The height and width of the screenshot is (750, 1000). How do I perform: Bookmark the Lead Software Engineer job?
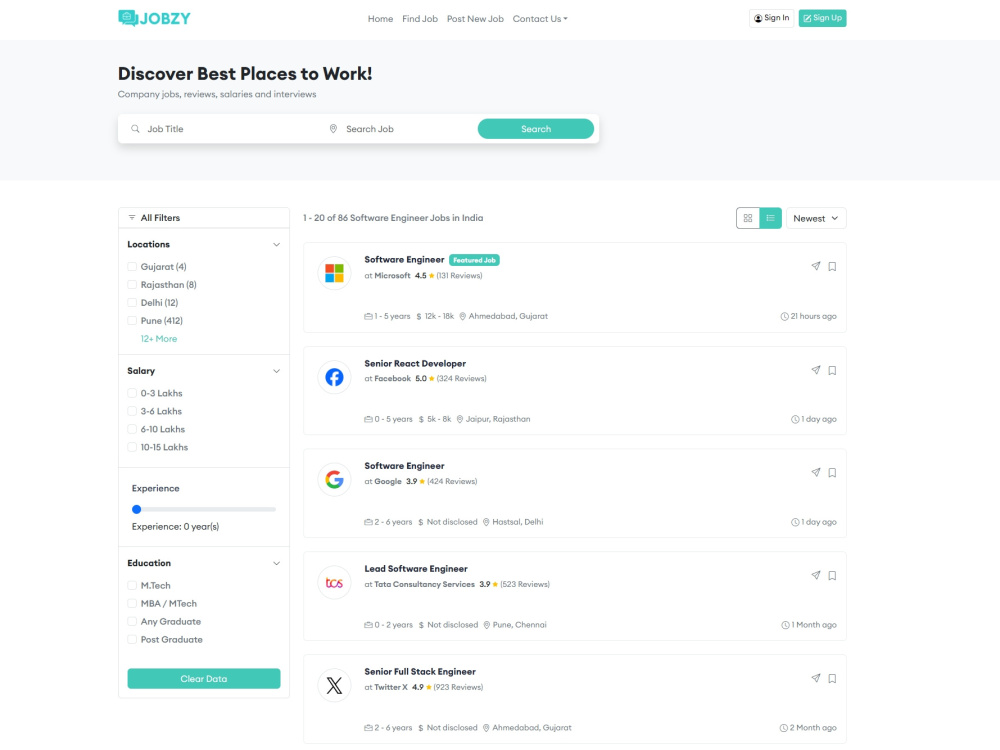[832, 575]
